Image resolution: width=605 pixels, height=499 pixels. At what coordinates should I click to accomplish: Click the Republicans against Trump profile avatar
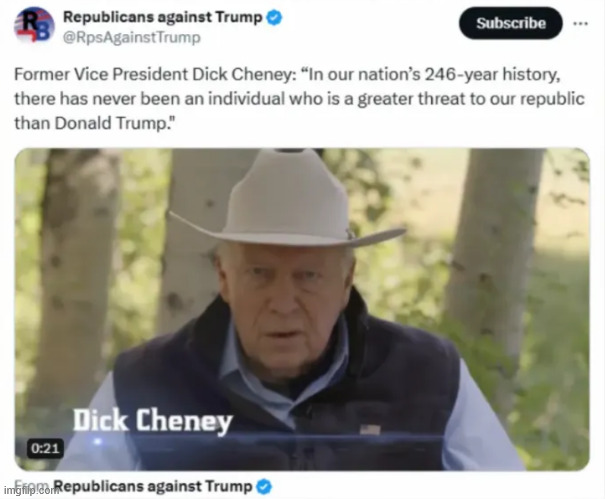pos(34,25)
